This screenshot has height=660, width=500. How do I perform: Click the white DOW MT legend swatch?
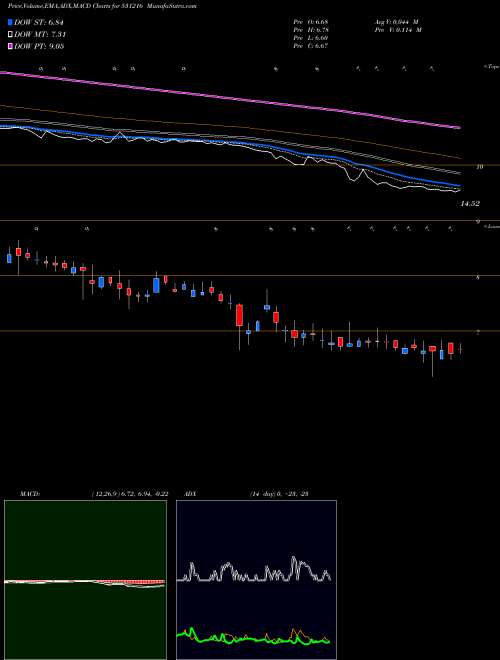pos(10,35)
